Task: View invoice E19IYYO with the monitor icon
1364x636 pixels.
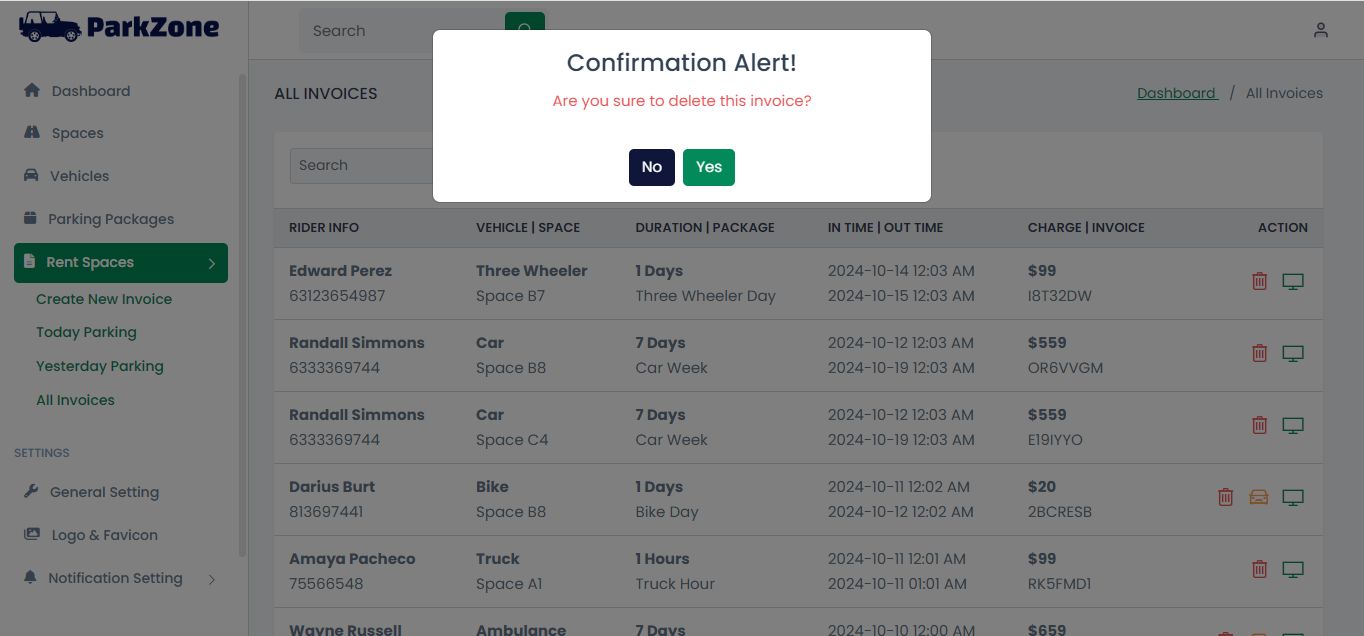Action: 1293,426
